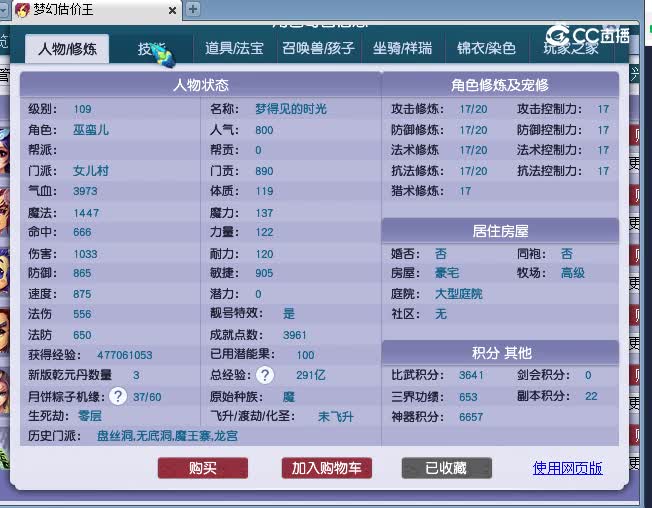Switch to the 召唤兽/孩子 tab
Viewport: 652px width, 508px height.
point(318,49)
